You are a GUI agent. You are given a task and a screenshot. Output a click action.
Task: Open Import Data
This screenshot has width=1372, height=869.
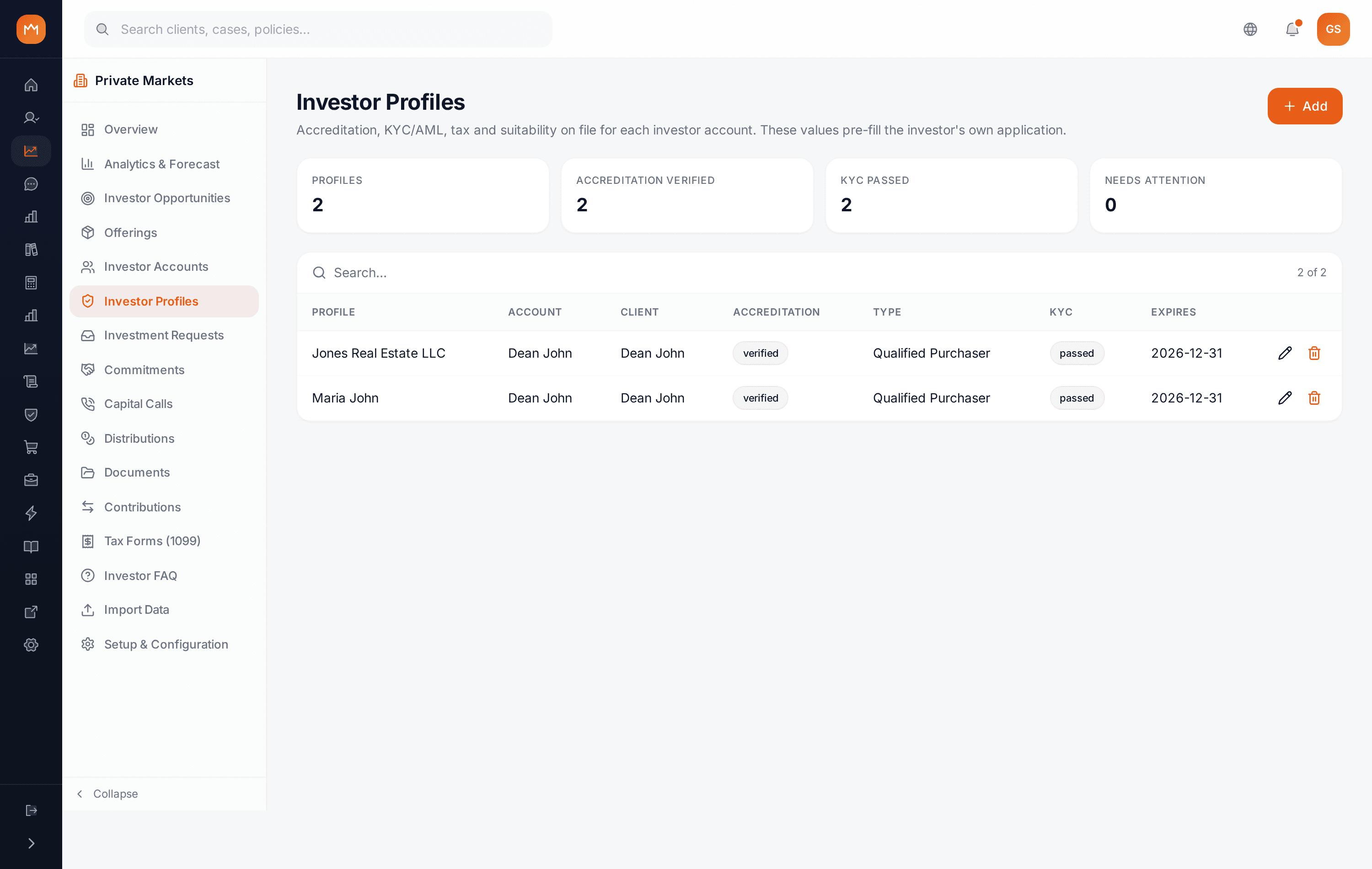coord(164,610)
